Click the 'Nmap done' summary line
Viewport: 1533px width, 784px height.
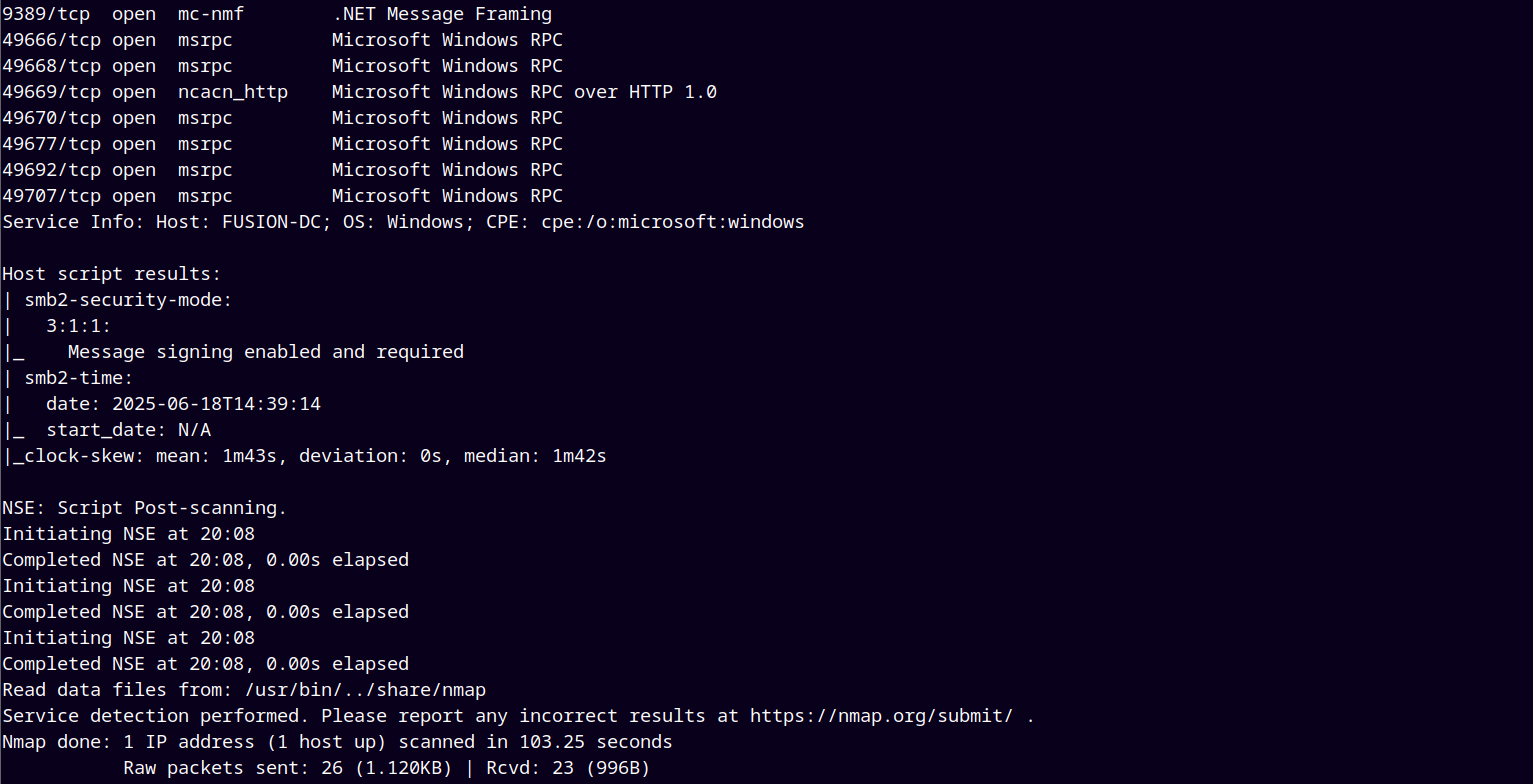[337, 742]
